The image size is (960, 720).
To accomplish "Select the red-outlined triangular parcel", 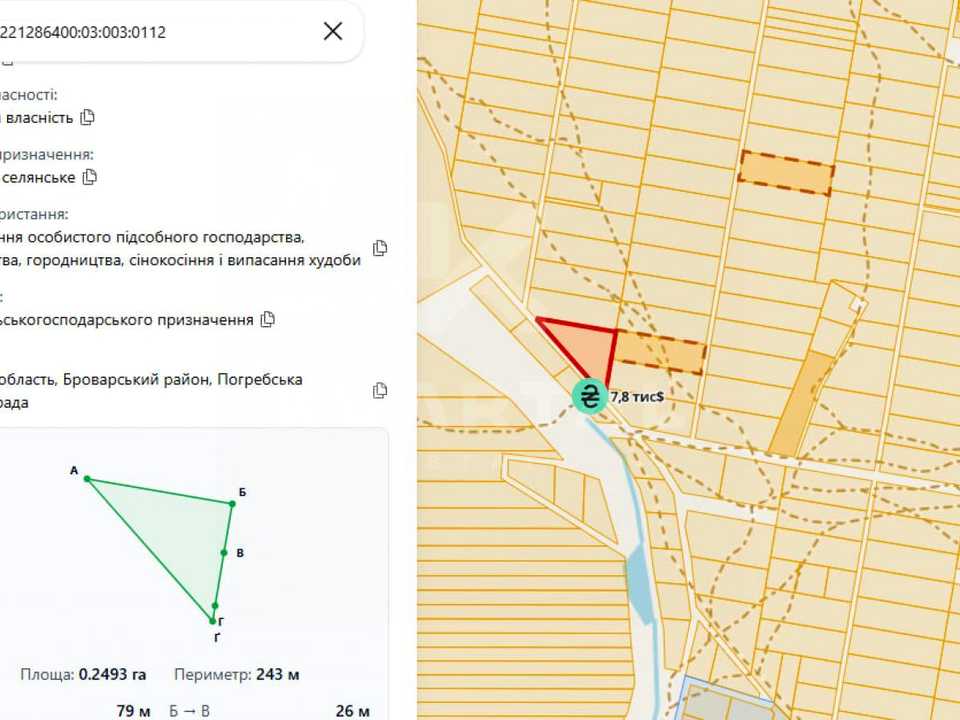I will point(587,347).
